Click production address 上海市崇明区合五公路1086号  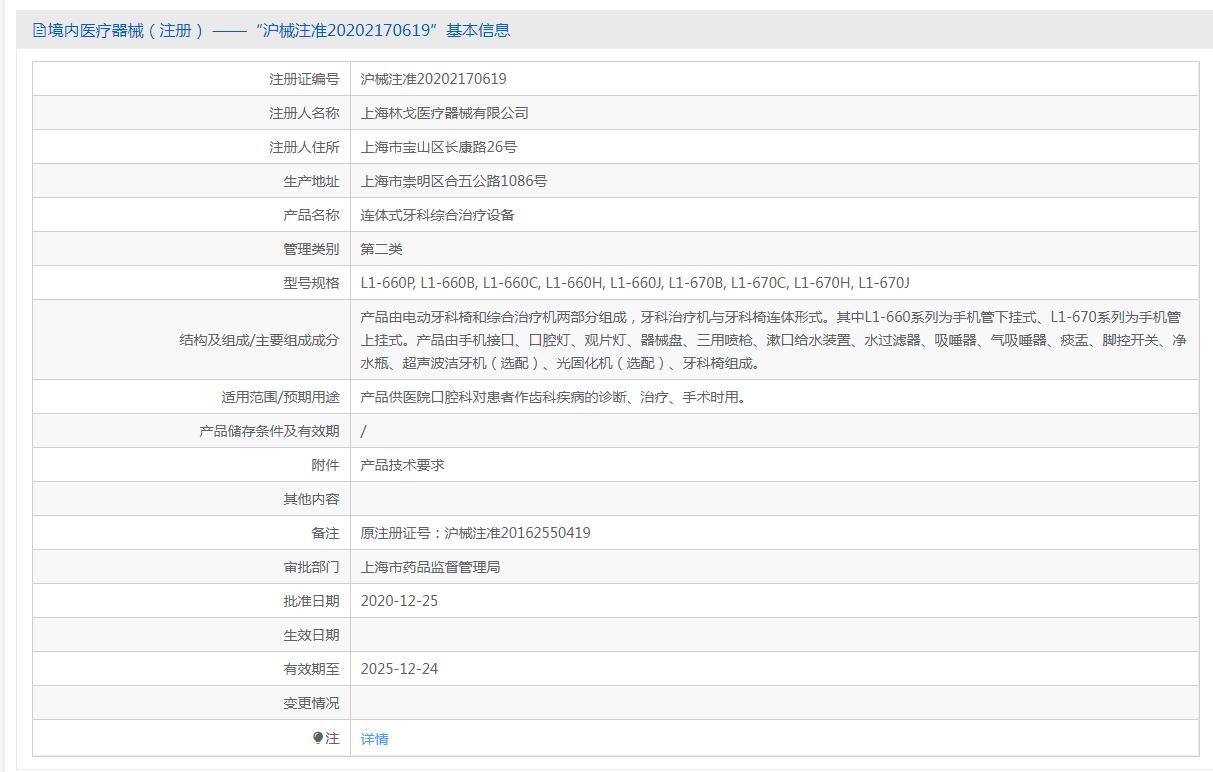tap(454, 181)
